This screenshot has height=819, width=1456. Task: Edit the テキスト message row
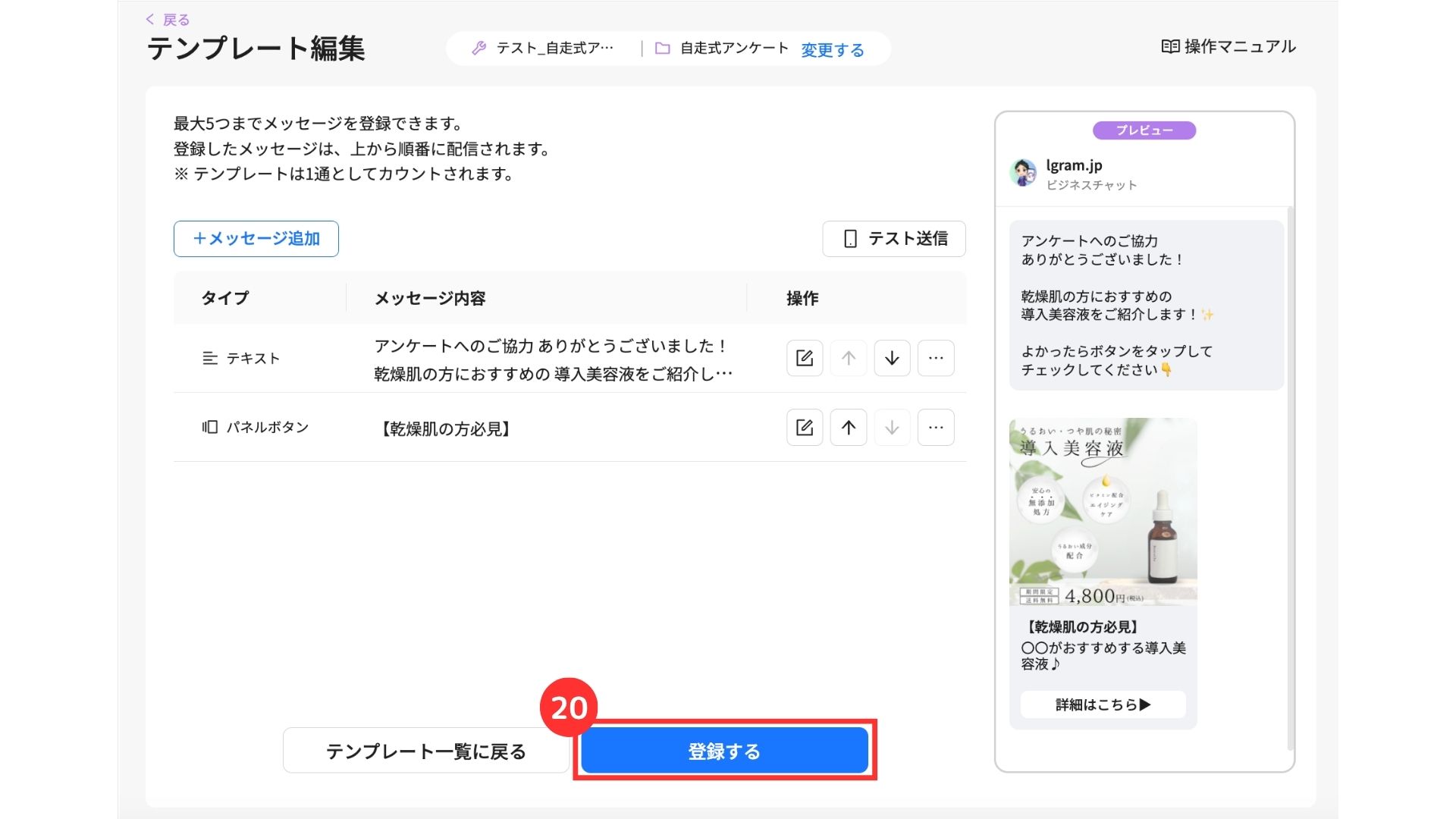pyautogui.click(x=805, y=358)
